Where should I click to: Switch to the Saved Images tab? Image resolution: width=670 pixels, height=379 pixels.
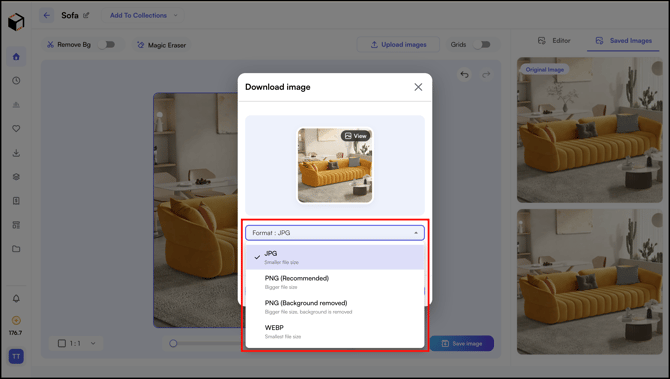click(623, 41)
